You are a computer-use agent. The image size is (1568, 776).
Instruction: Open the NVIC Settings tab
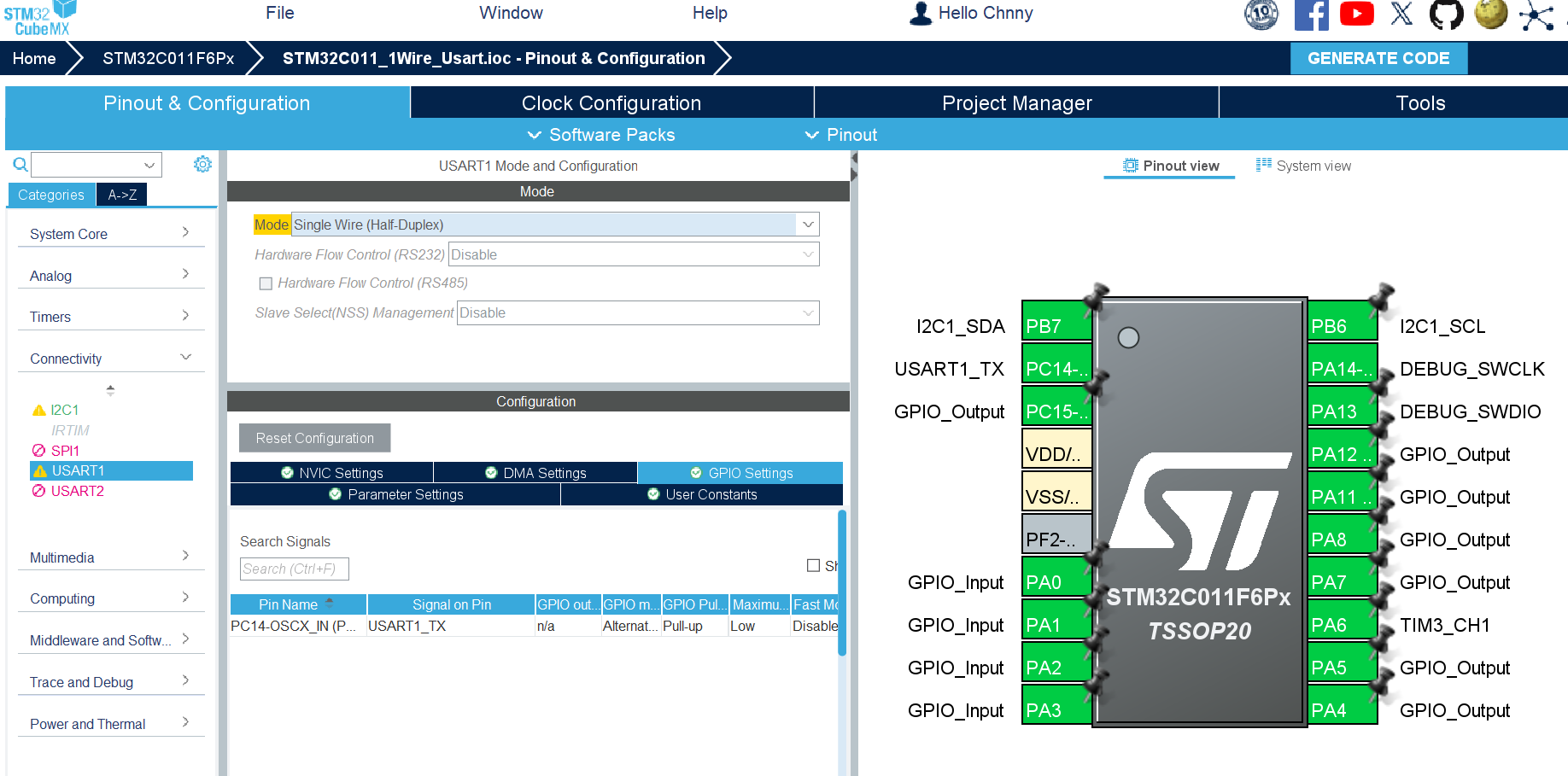coord(332,473)
